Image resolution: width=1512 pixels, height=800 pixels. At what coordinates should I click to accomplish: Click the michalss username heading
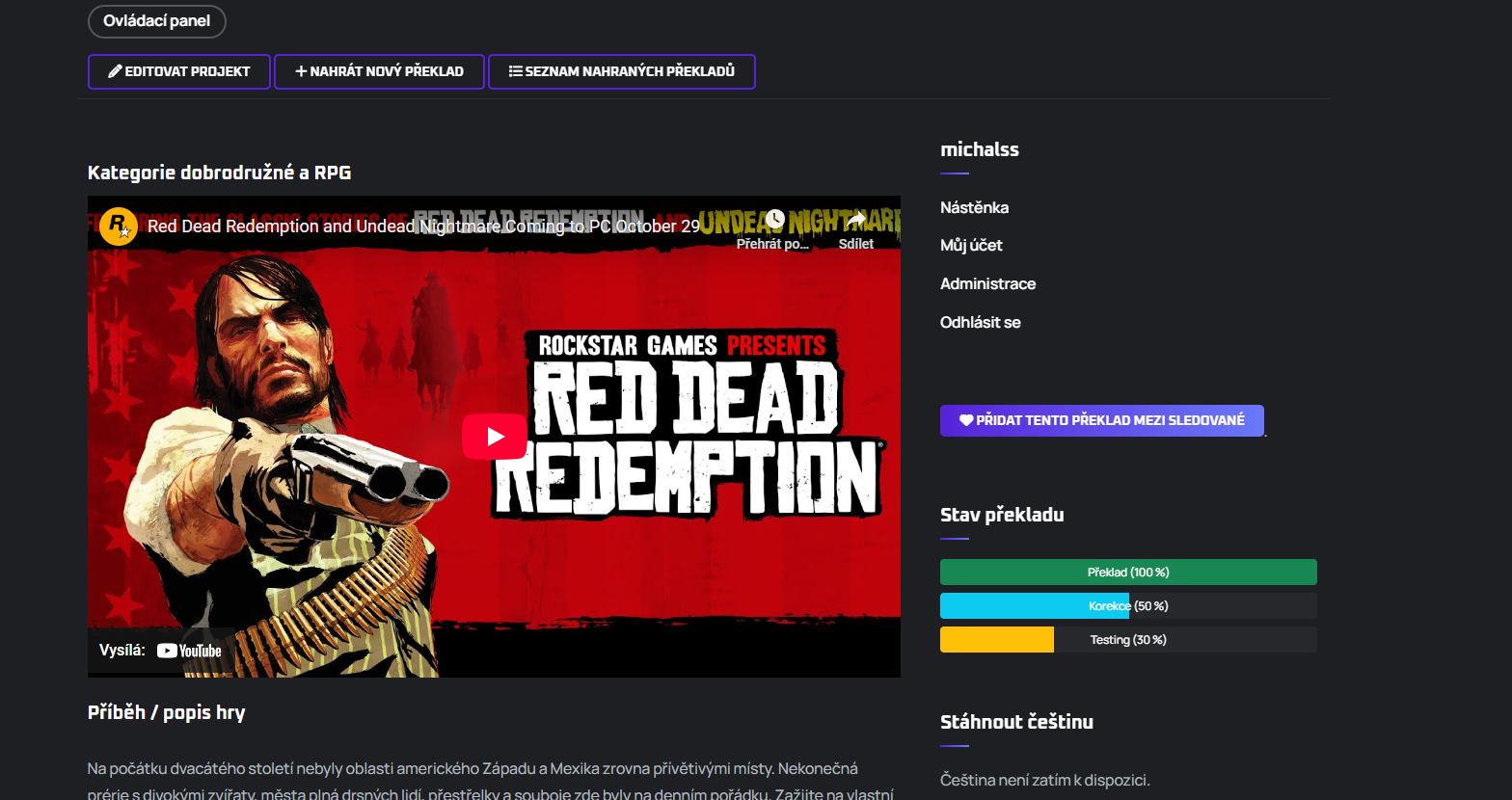click(979, 149)
